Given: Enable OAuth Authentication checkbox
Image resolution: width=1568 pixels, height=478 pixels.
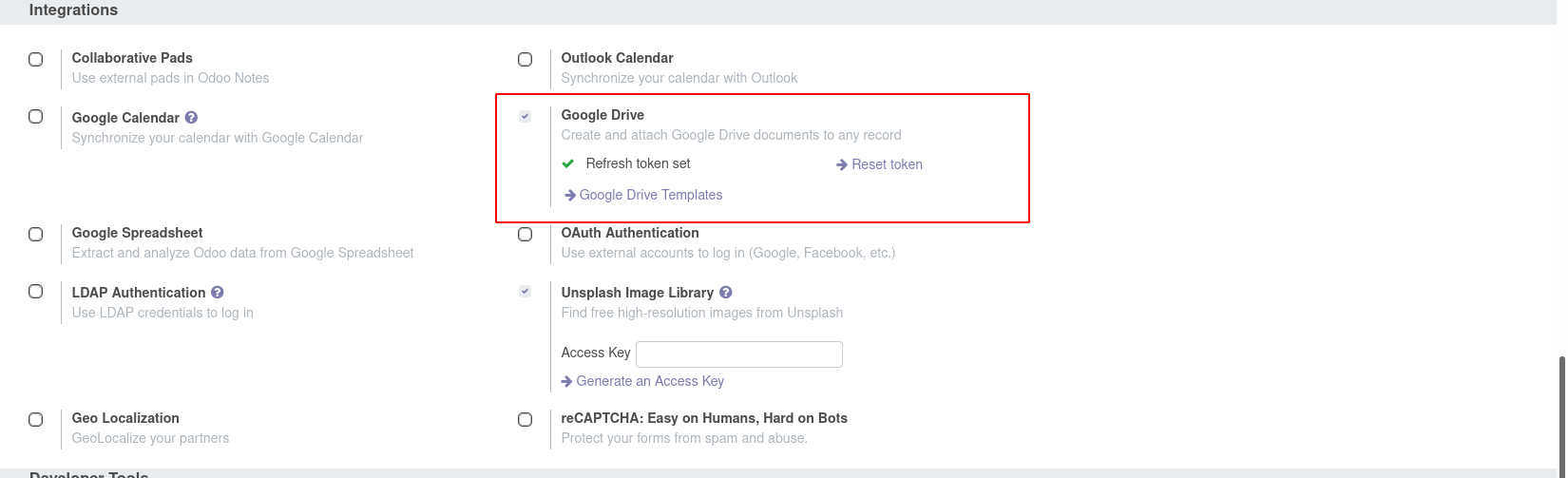Looking at the screenshot, I should [526, 234].
